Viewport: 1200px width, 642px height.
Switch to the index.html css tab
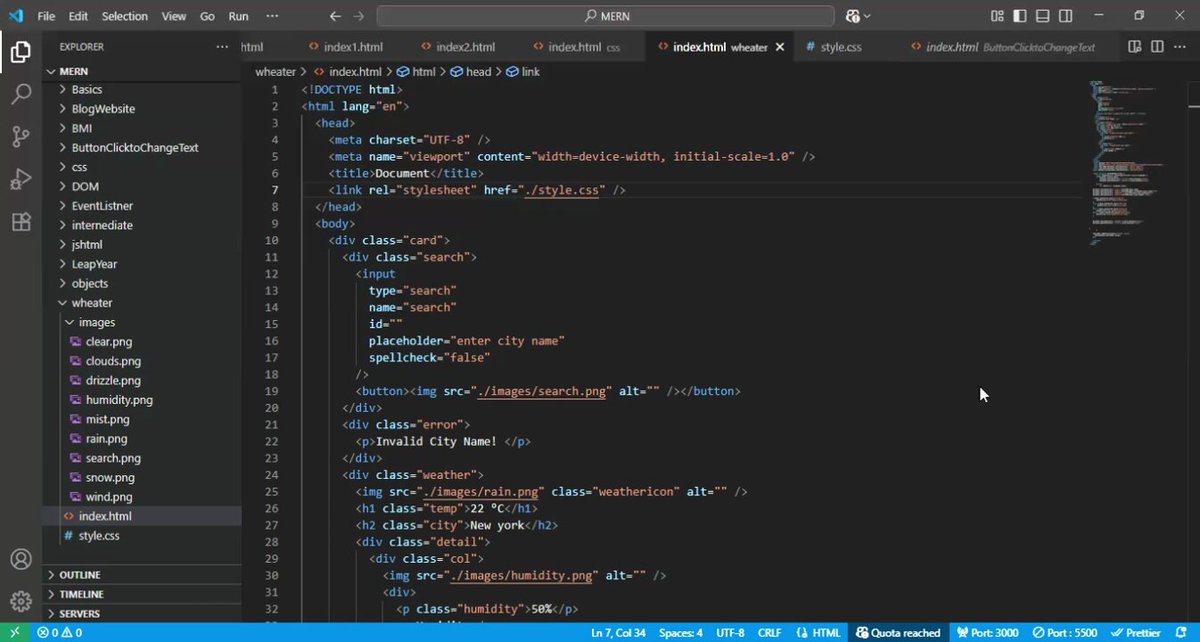tap(575, 47)
